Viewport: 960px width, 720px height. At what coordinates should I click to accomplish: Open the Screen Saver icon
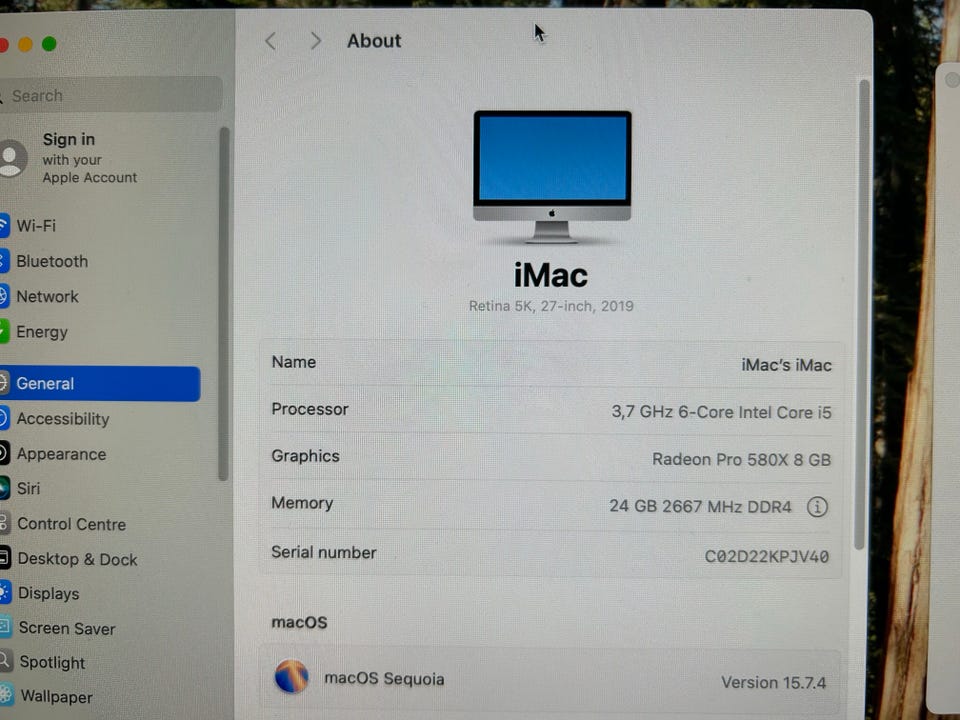[6, 628]
